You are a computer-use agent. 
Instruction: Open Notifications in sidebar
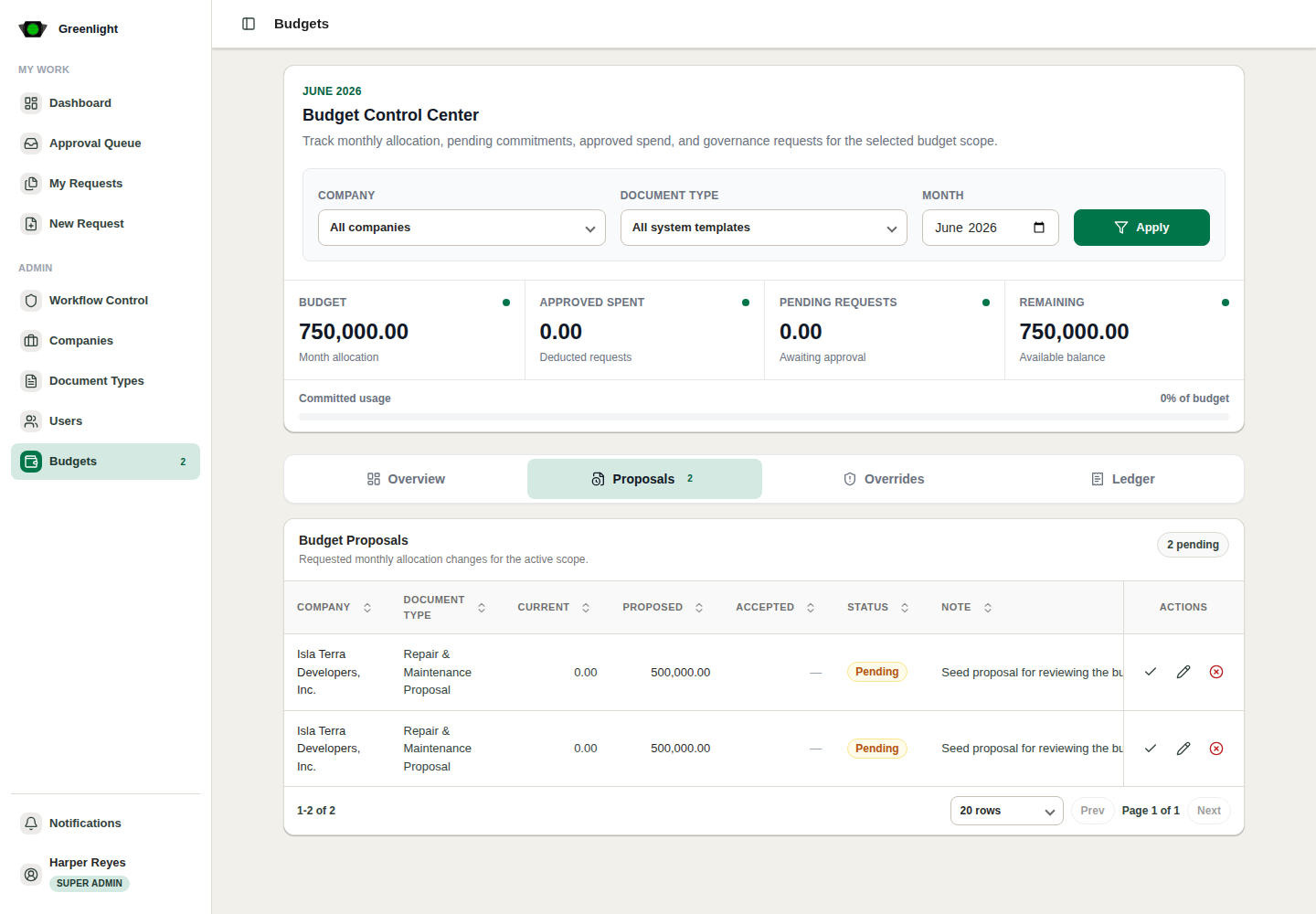[105, 824]
